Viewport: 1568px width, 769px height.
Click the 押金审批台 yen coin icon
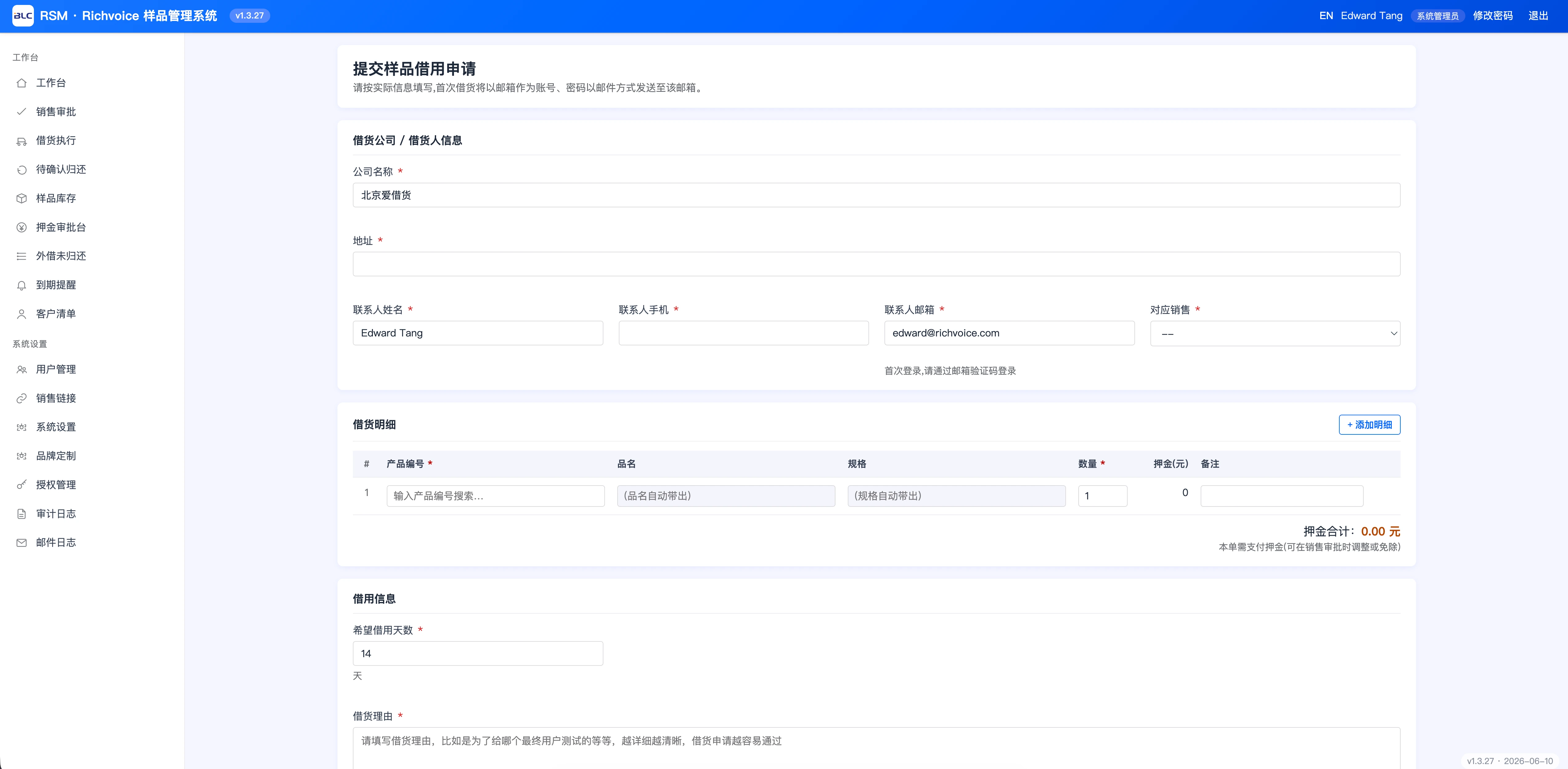pyautogui.click(x=21, y=227)
